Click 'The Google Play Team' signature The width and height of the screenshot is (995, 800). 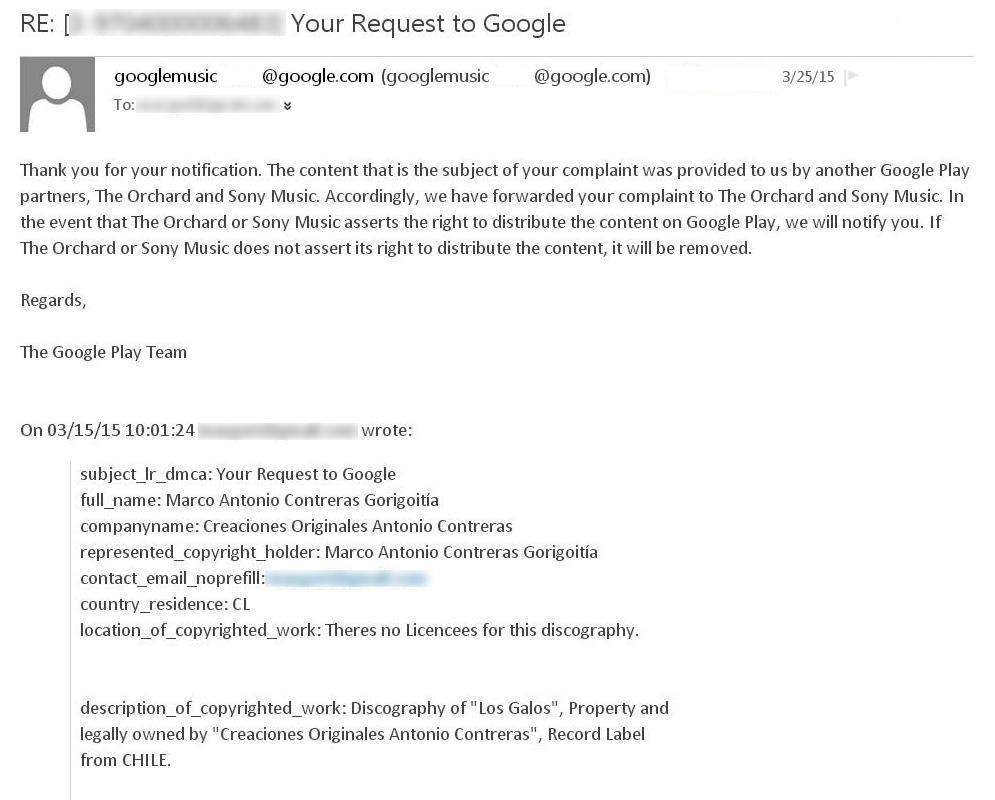click(104, 352)
